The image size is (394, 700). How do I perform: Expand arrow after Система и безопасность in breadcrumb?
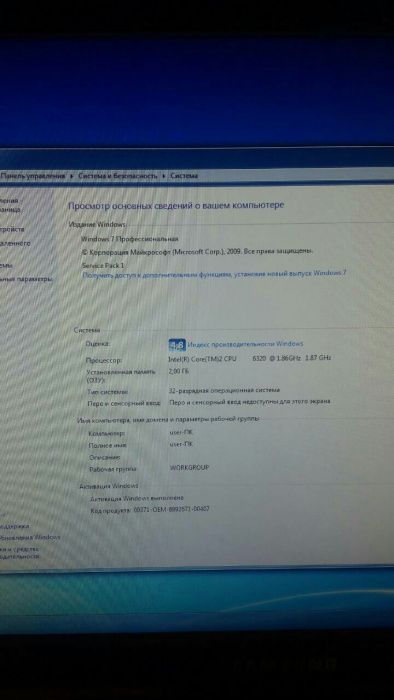[x=164, y=176]
